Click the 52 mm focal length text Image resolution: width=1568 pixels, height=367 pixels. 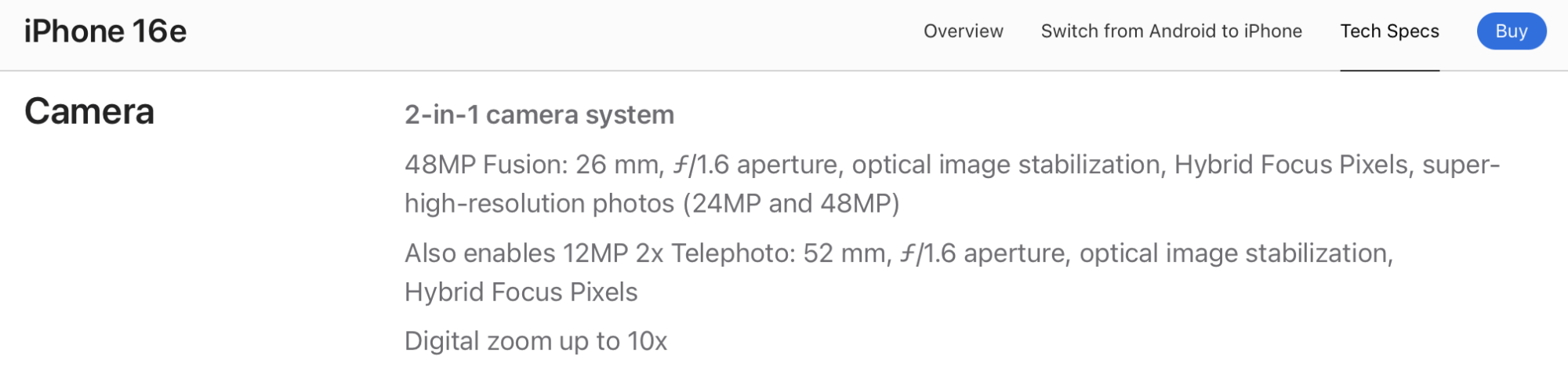click(x=846, y=253)
